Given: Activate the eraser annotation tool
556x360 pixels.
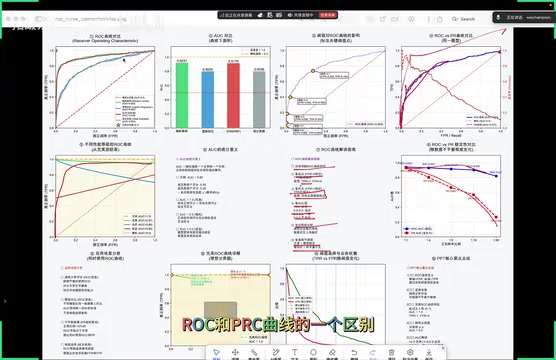Looking at the screenshot, I should [332, 353].
